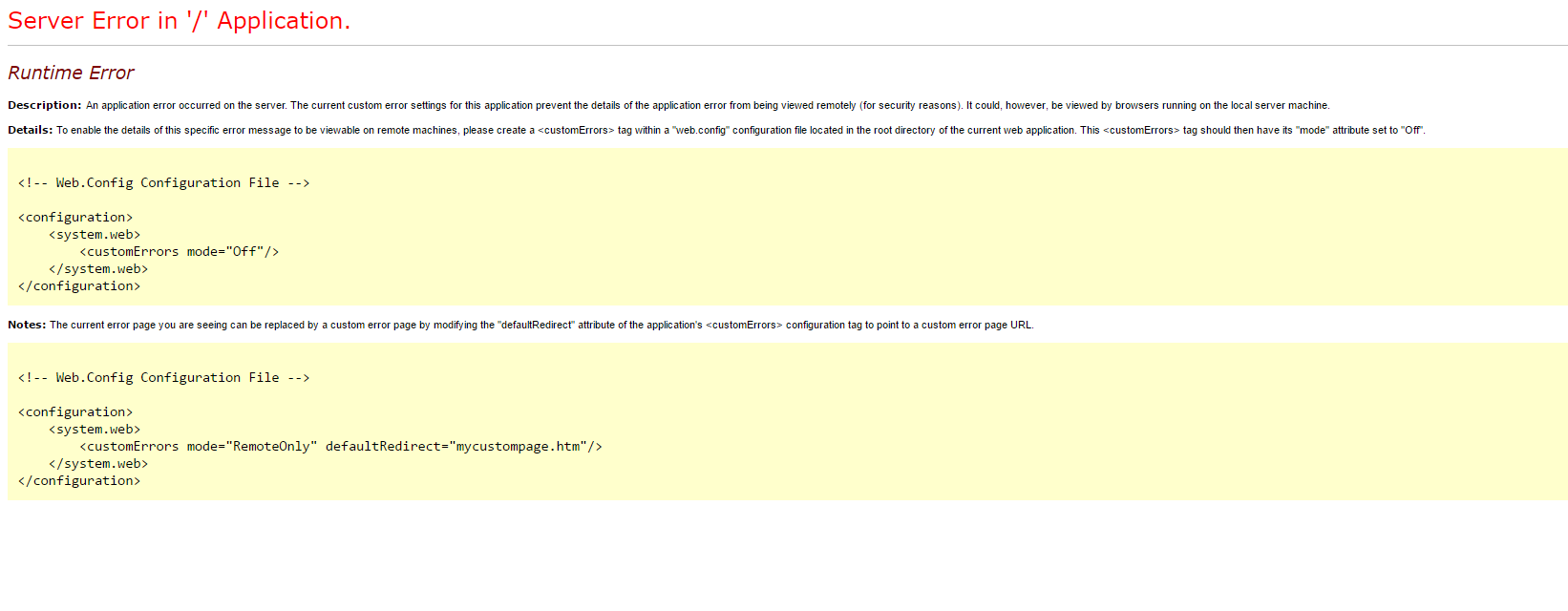Screen dimensions: 1568x611
Task: Click the bold "Details:" label
Action: coord(31,130)
